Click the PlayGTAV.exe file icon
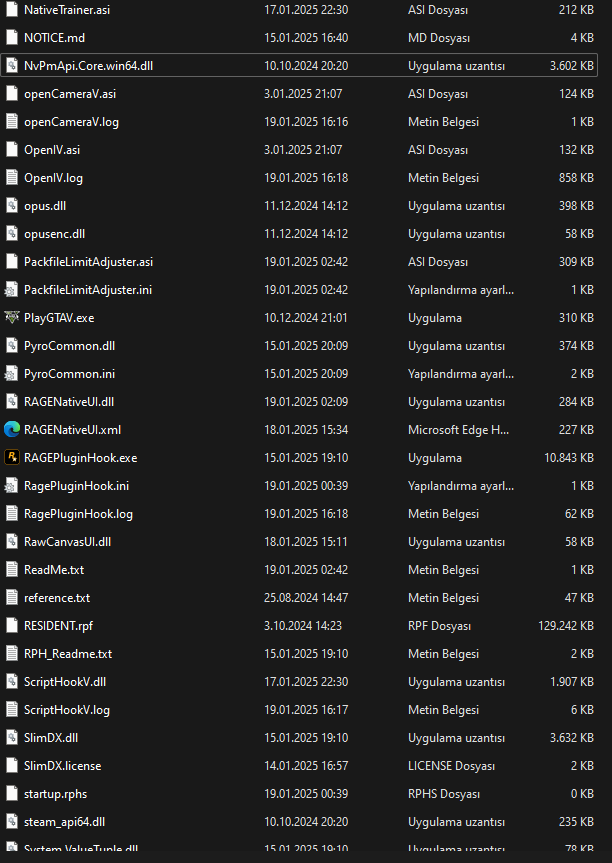Viewport: 612px width, 863px height. [x=12, y=318]
